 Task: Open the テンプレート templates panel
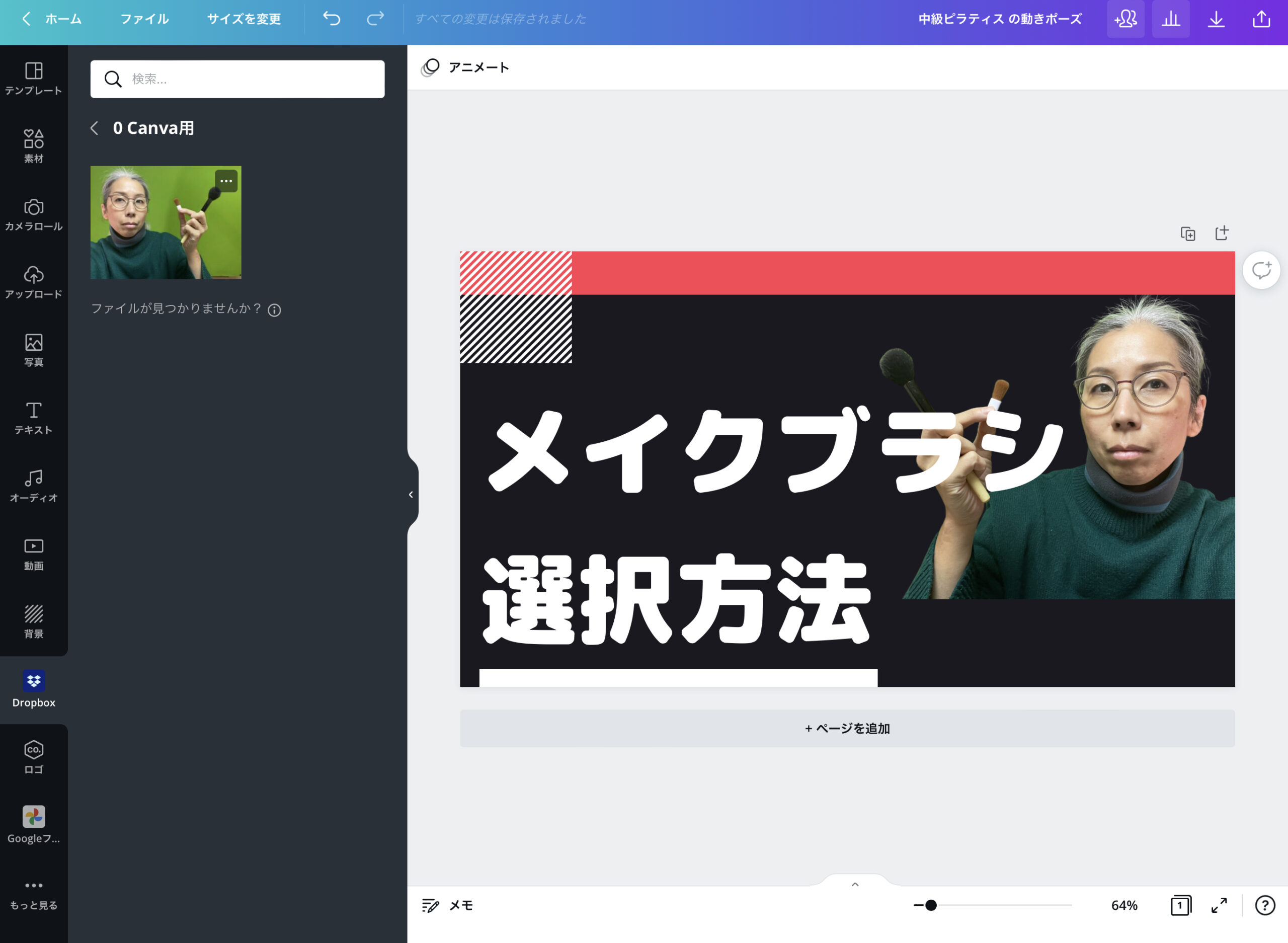click(x=34, y=79)
